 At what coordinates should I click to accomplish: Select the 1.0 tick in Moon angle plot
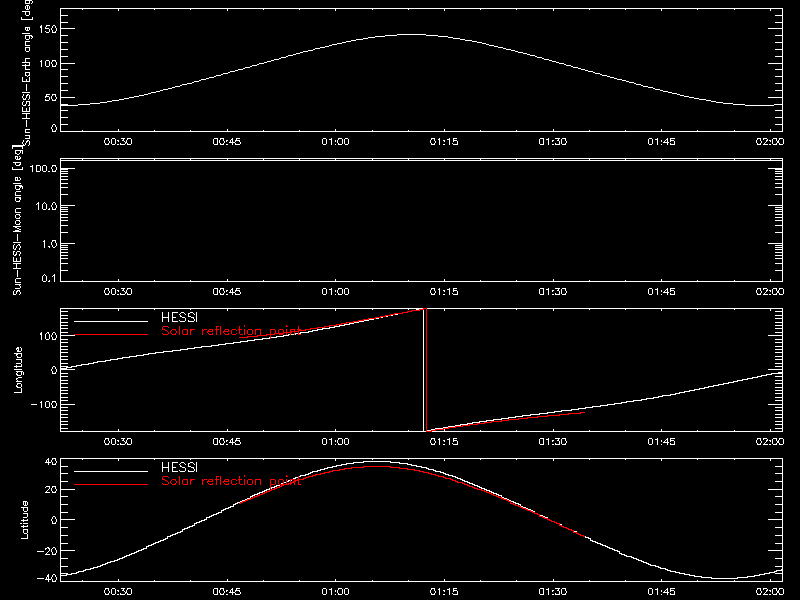point(49,244)
